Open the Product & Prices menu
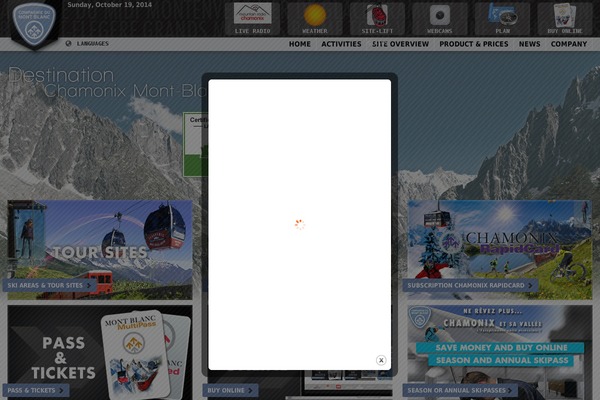The height and width of the screenshot is (400, 600). pos(474,44)
